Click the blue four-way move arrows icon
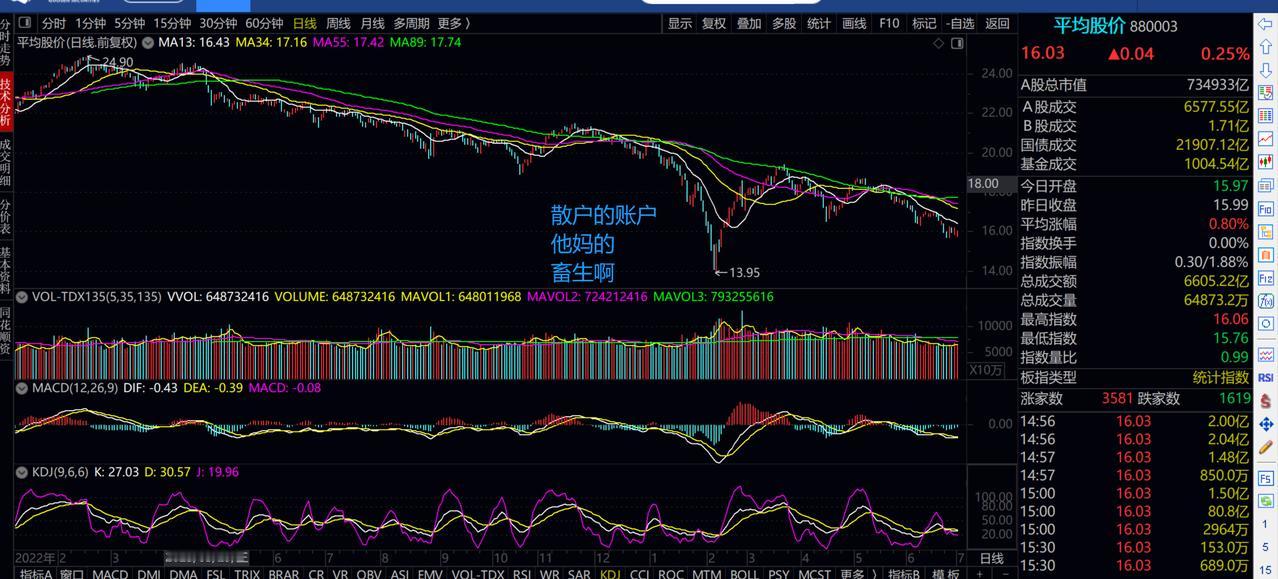 tap(1265, 423)
